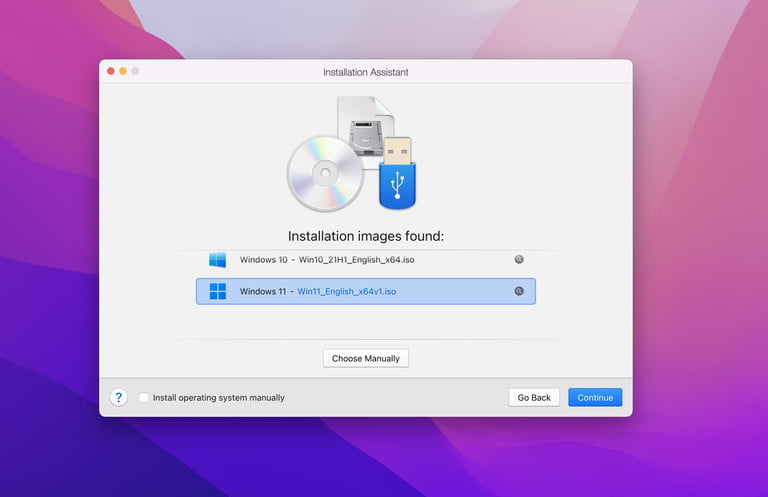768x497 pixels.
Task: Open help with question mark button
Action: [x=119, y=397]
